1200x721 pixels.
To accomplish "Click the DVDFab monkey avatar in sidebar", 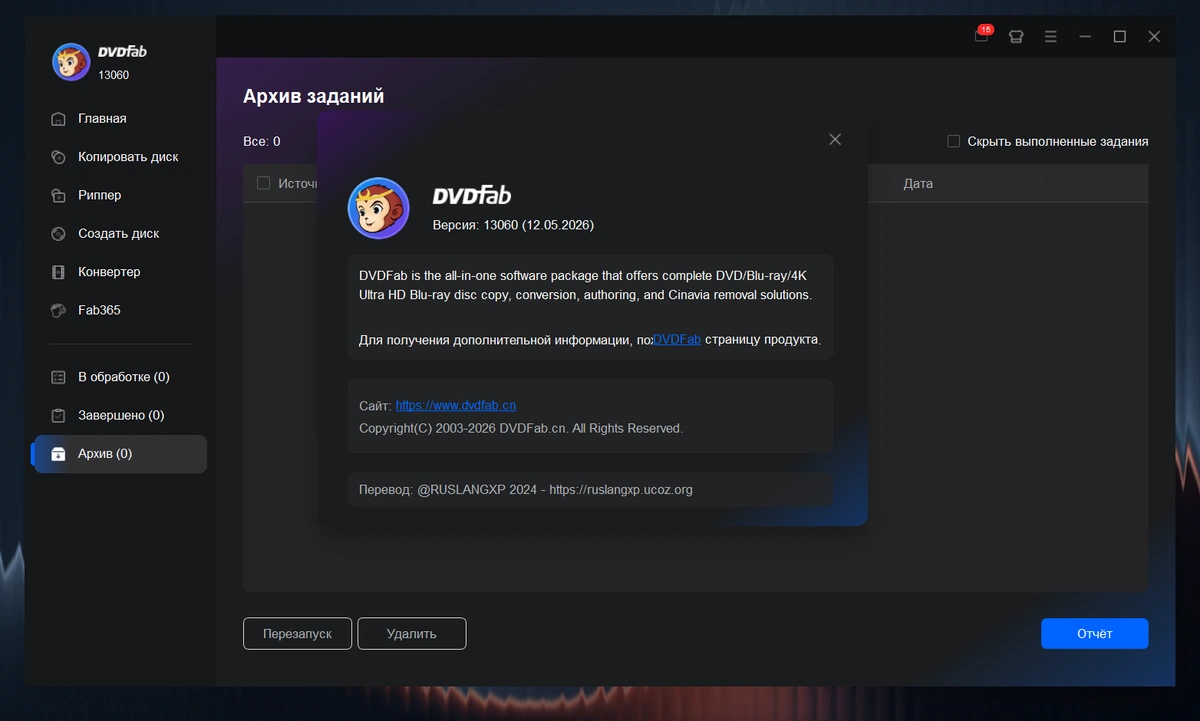I will (x=71, y=62).
